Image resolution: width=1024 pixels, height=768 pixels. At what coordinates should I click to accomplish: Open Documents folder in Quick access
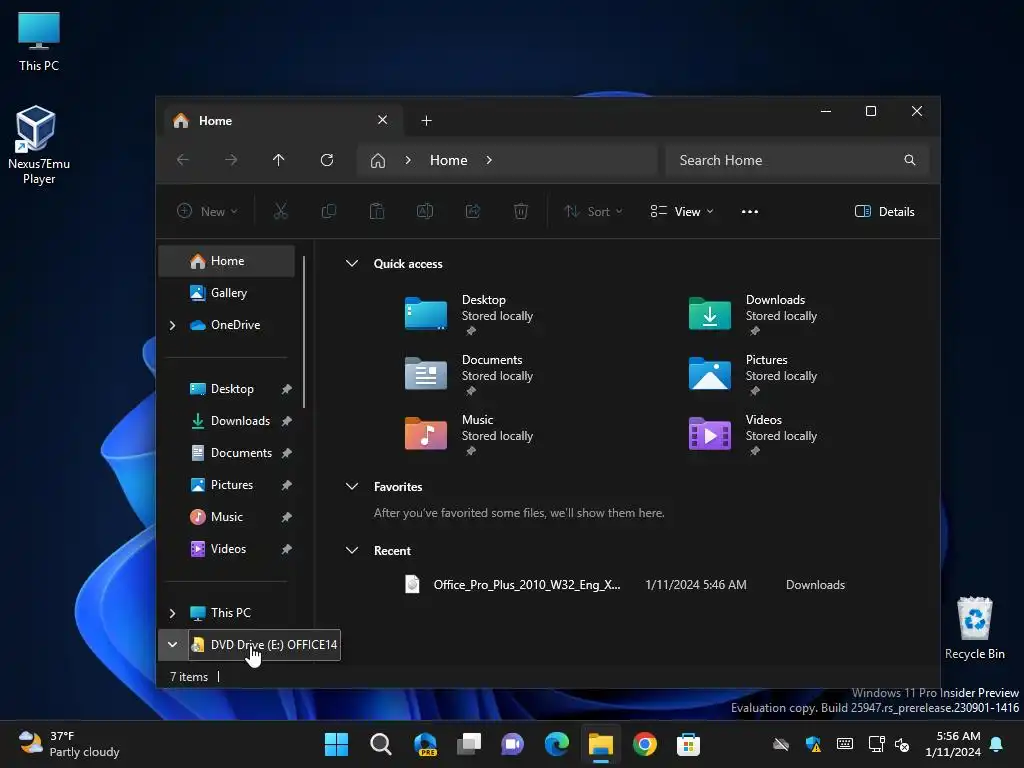click(470, 375)
